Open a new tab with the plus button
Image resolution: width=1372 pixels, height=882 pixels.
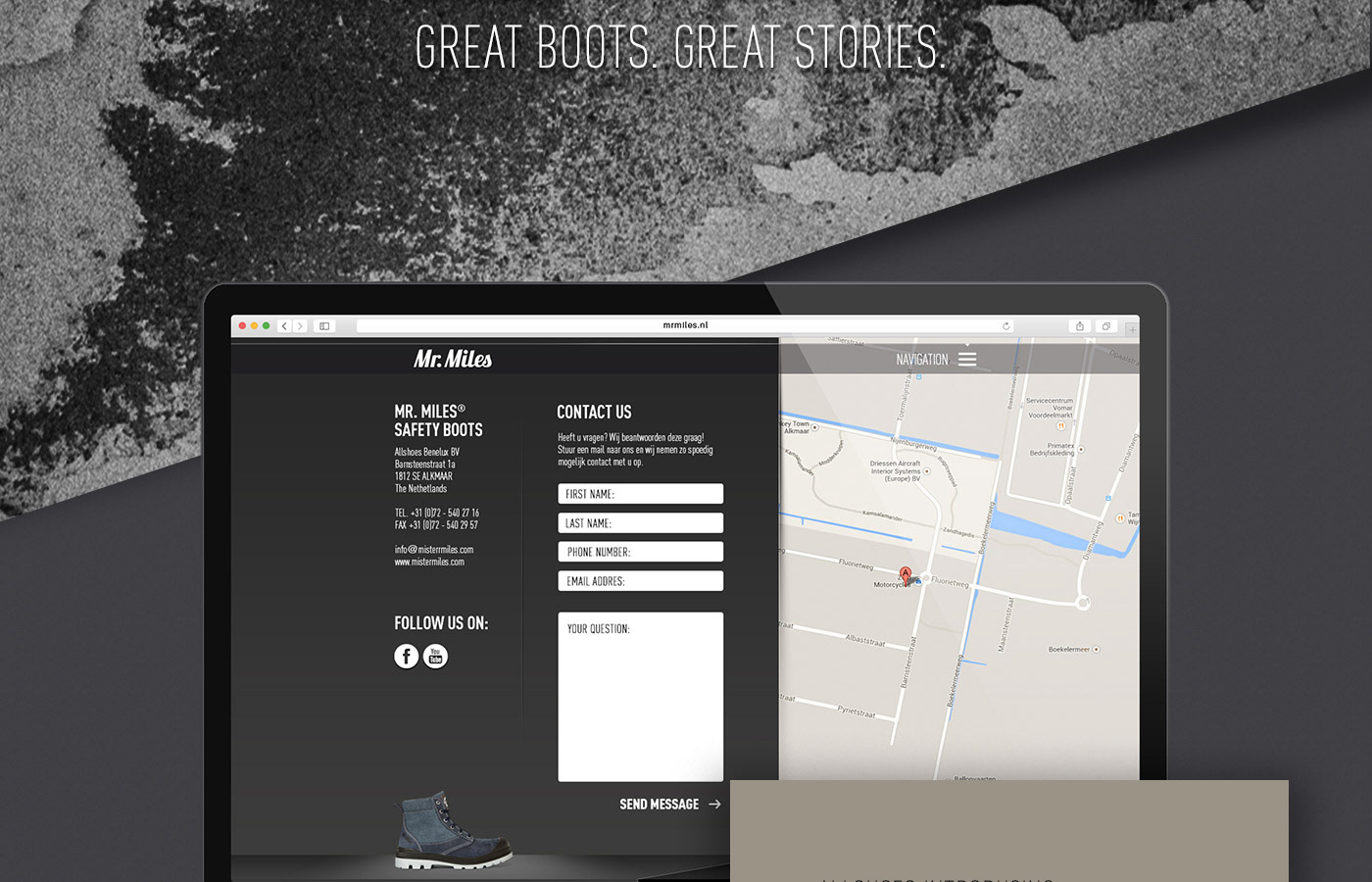point(1132,329)
